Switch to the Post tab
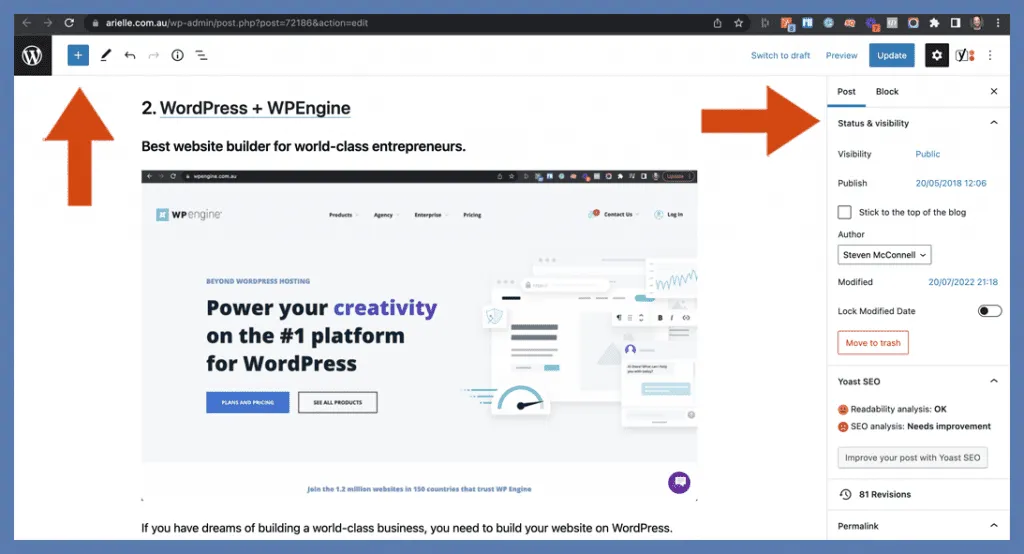The image size is (1024, 554). (846, 91)
